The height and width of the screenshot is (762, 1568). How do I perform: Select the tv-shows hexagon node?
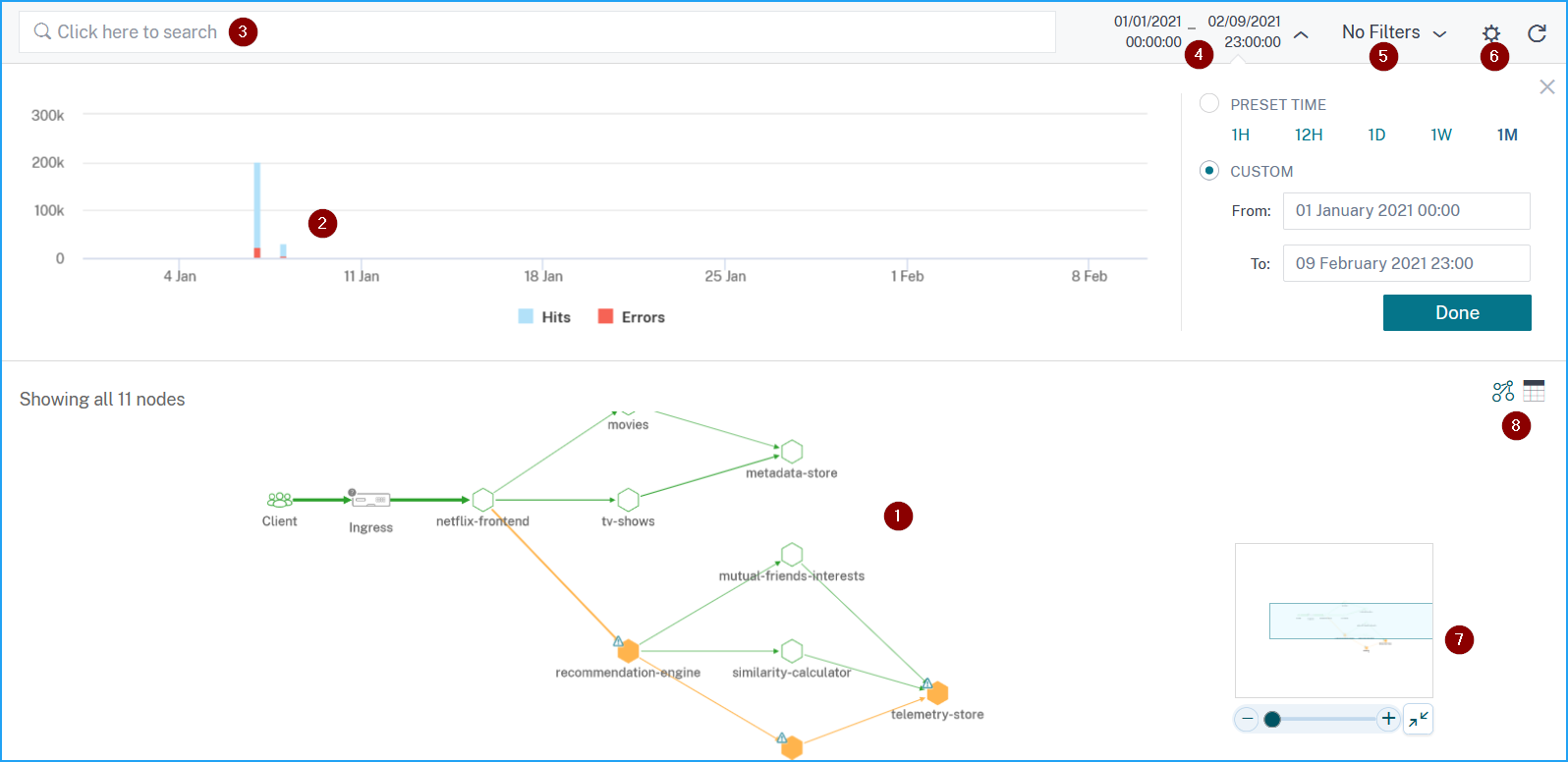pos(629,500)
